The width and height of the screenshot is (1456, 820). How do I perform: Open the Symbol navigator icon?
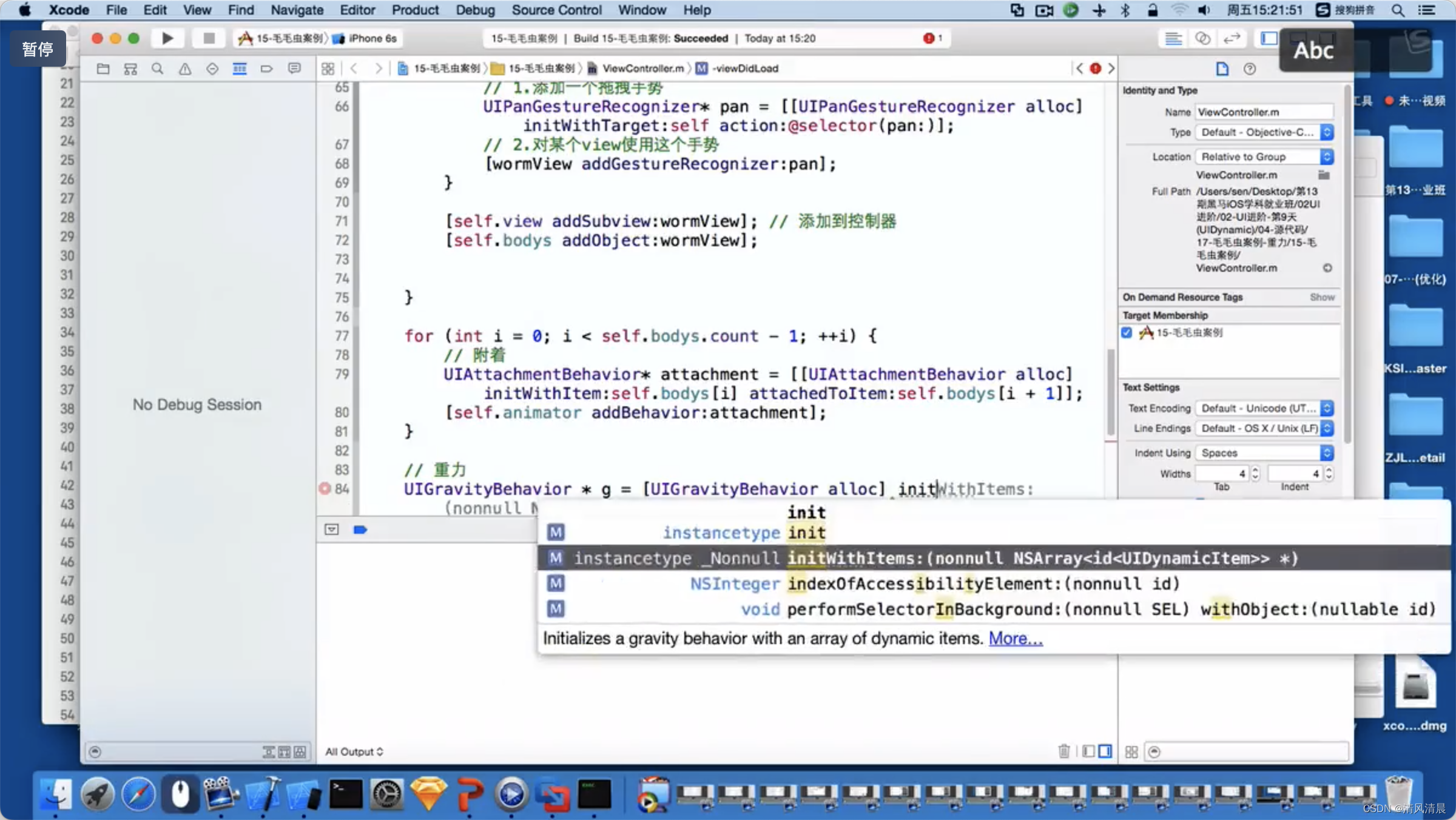coord(130,69)
